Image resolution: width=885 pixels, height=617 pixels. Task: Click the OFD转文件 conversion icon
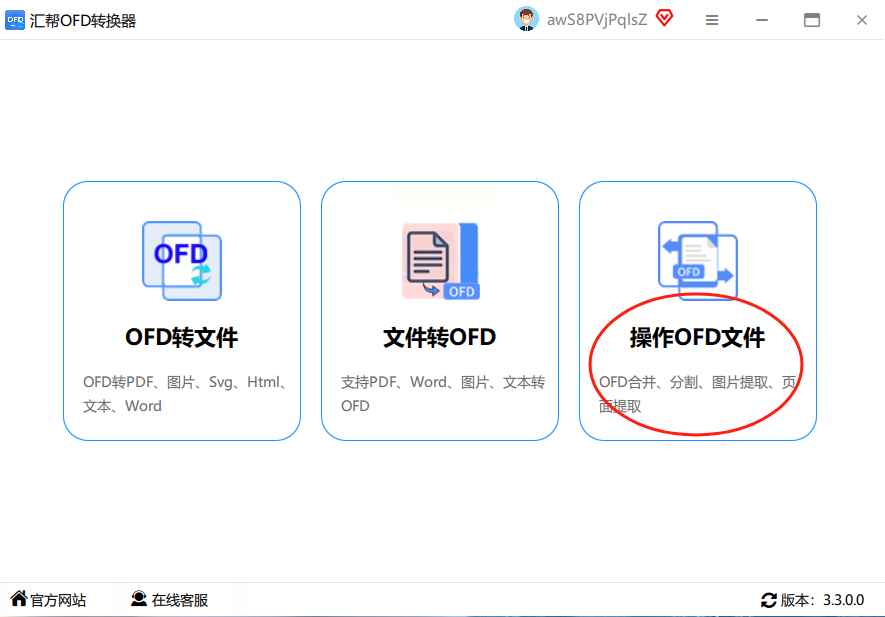pos(182,261)
